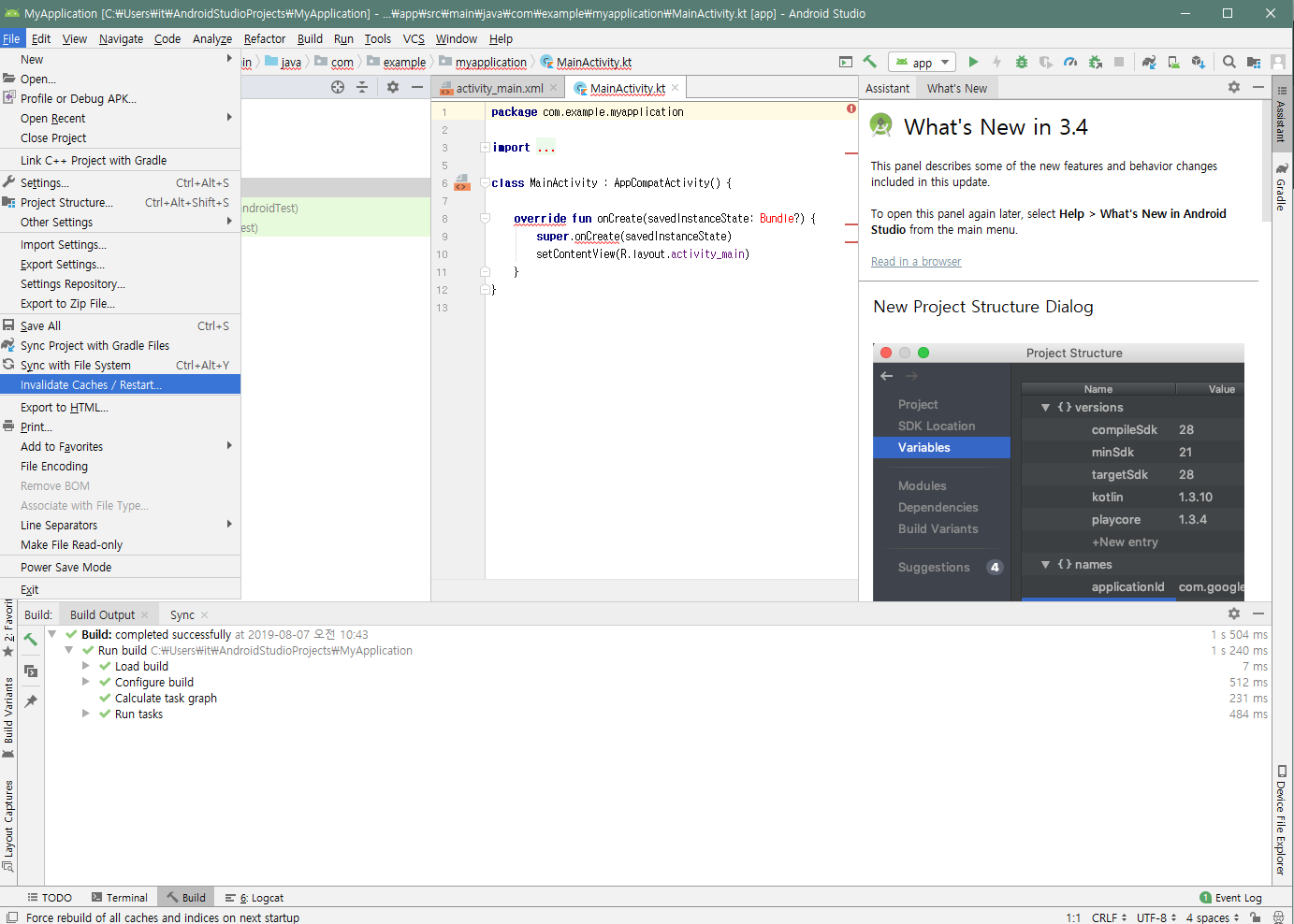Open the AVD Manager icon
Viewport: 1294px width, 924px height.
point(1173,62)
